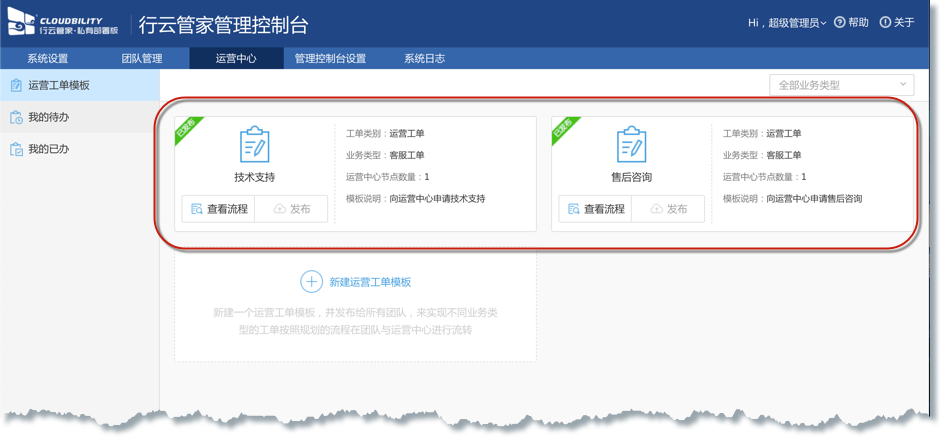The image size is (940, 437).
Task: Click 查看流程 button for 售后咨询
Action: click(x=595, y=209)
